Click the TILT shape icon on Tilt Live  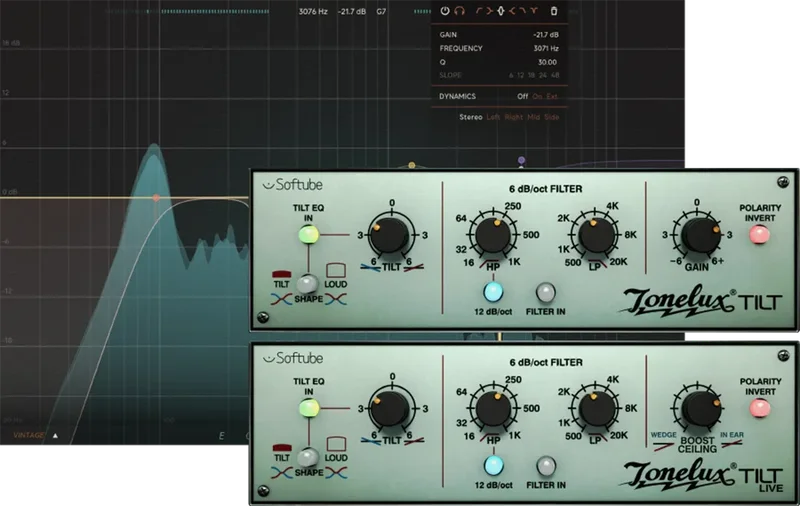click(282, 448)
